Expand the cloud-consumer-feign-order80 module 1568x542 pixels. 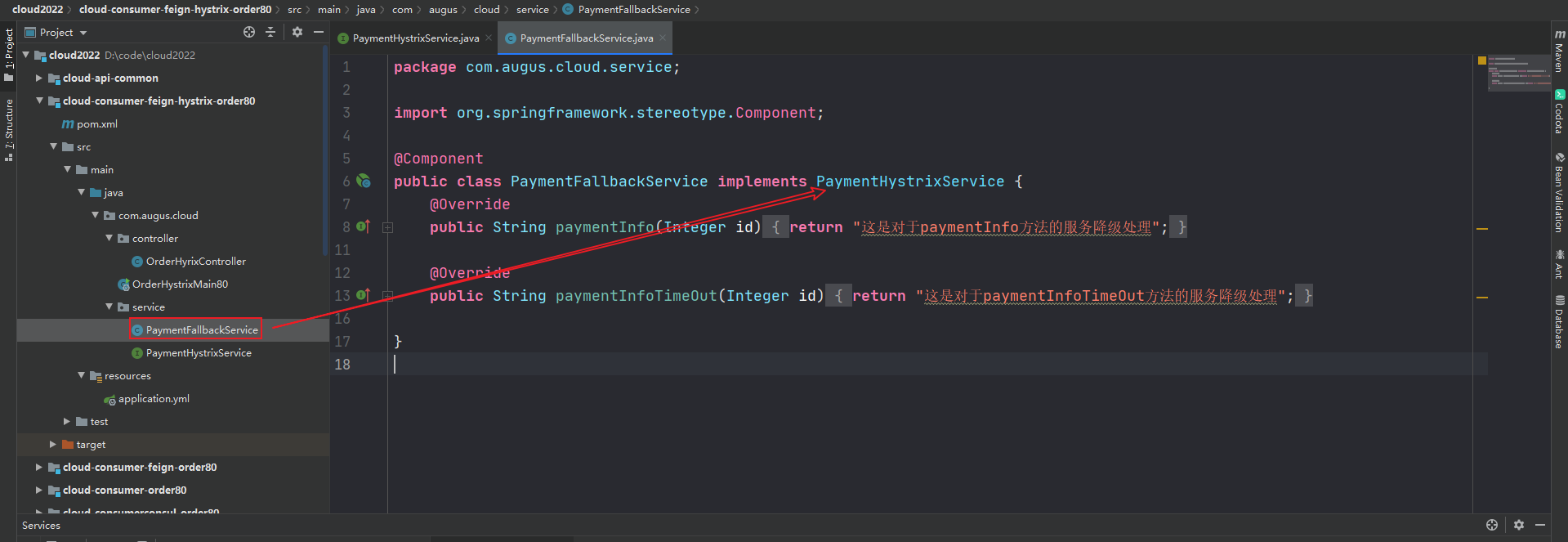(38, 467)
